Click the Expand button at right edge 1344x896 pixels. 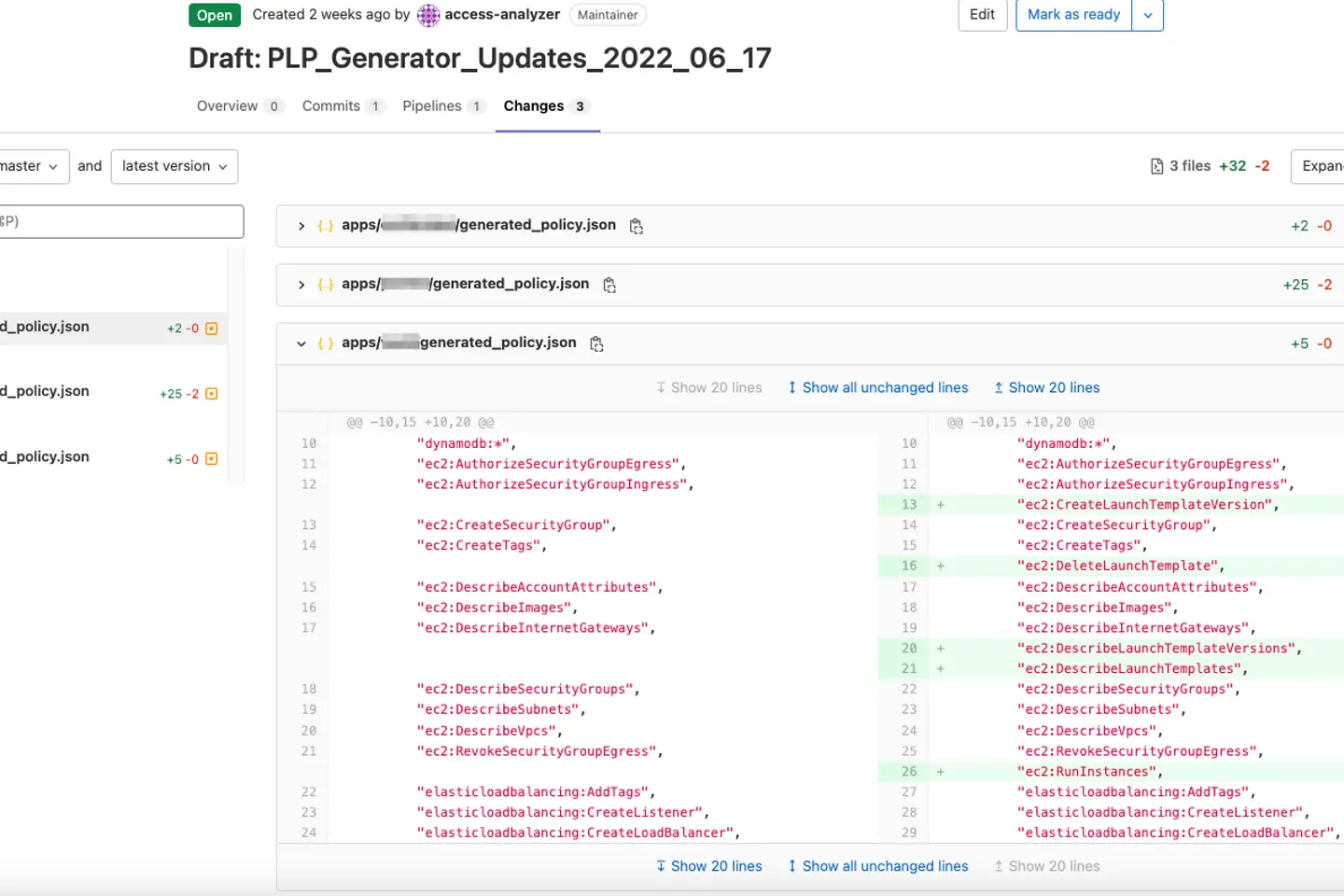1318,166
